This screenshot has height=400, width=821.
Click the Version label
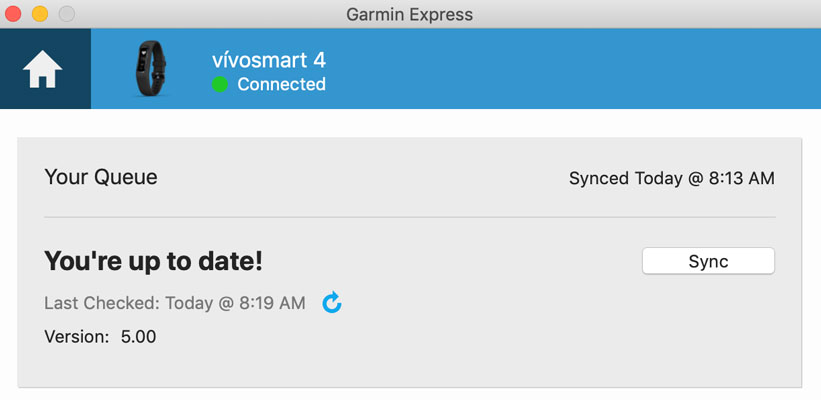coord(76,337)
